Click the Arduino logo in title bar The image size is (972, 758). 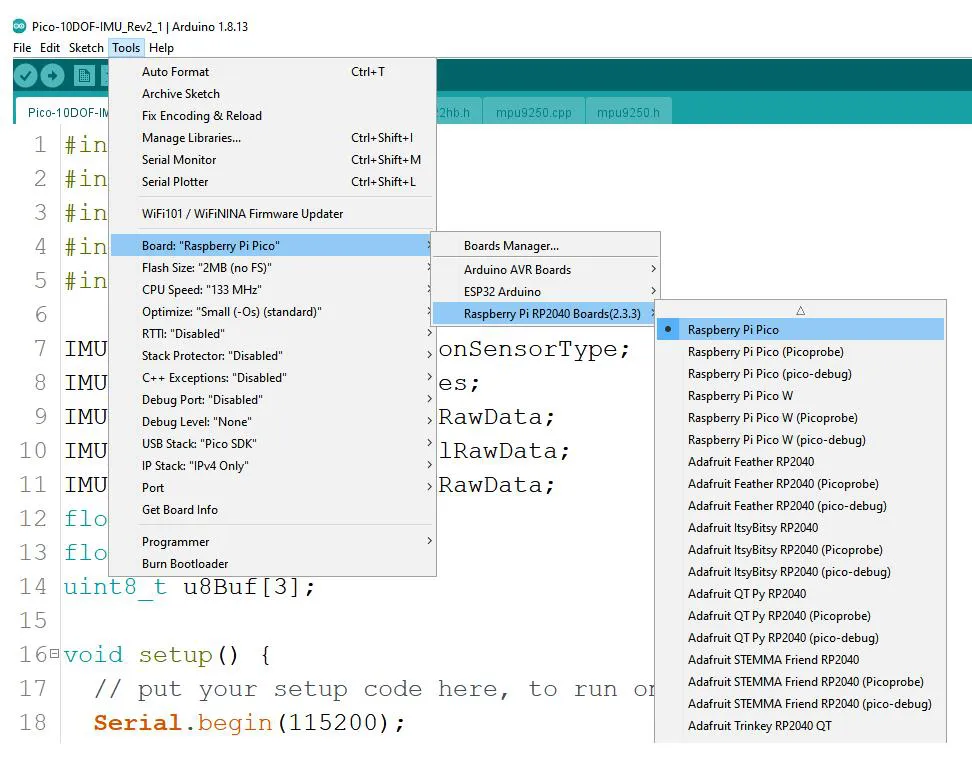20,26
